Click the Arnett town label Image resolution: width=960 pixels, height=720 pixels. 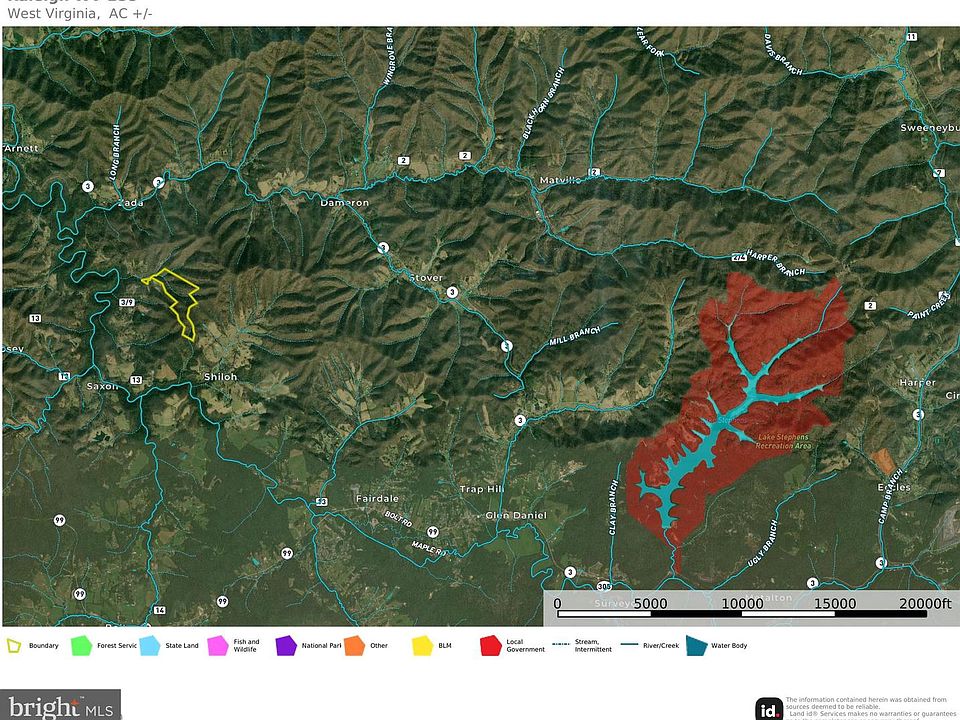(x=21, y=148)
